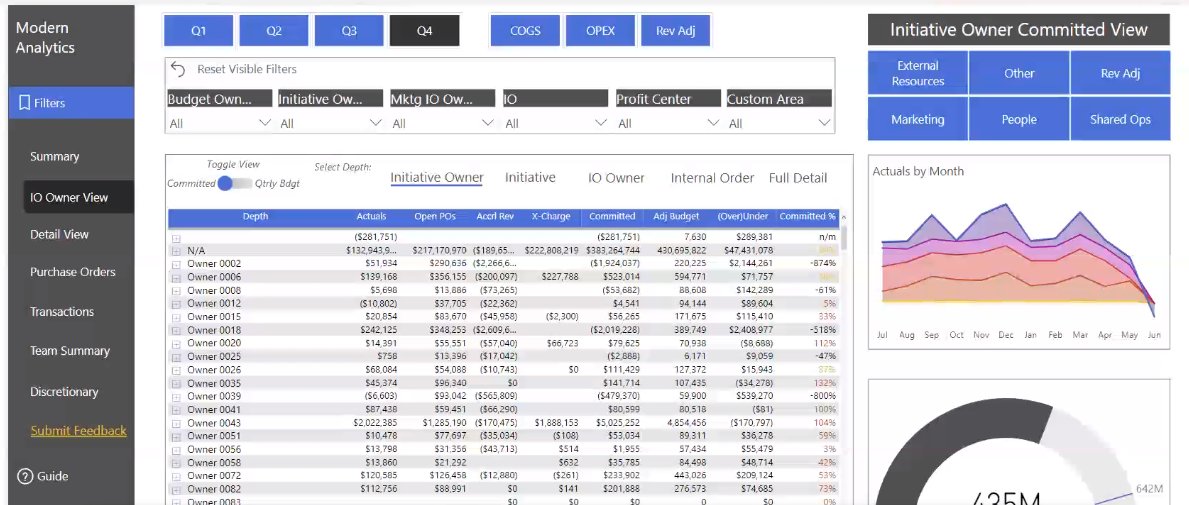Click the Filters bookmark icon
This screenshot has width=1189, height=505.
[24, 102]
